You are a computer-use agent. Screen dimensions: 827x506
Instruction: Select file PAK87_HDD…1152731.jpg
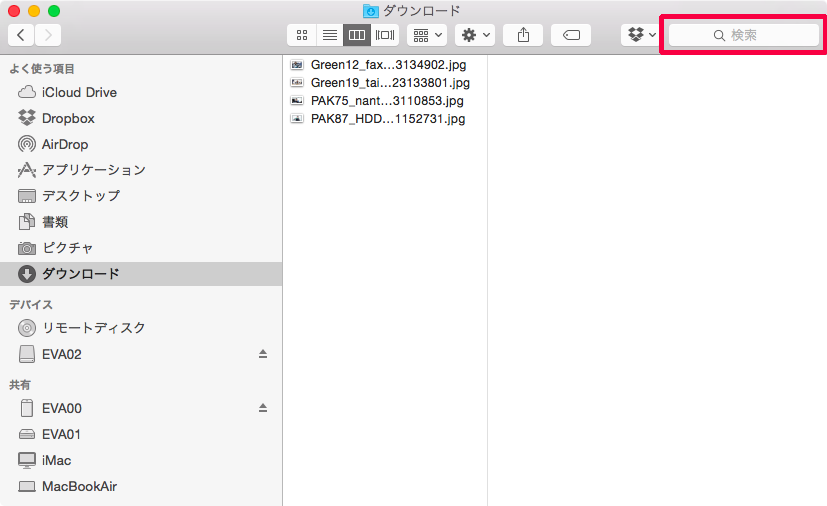pos(384,119)
